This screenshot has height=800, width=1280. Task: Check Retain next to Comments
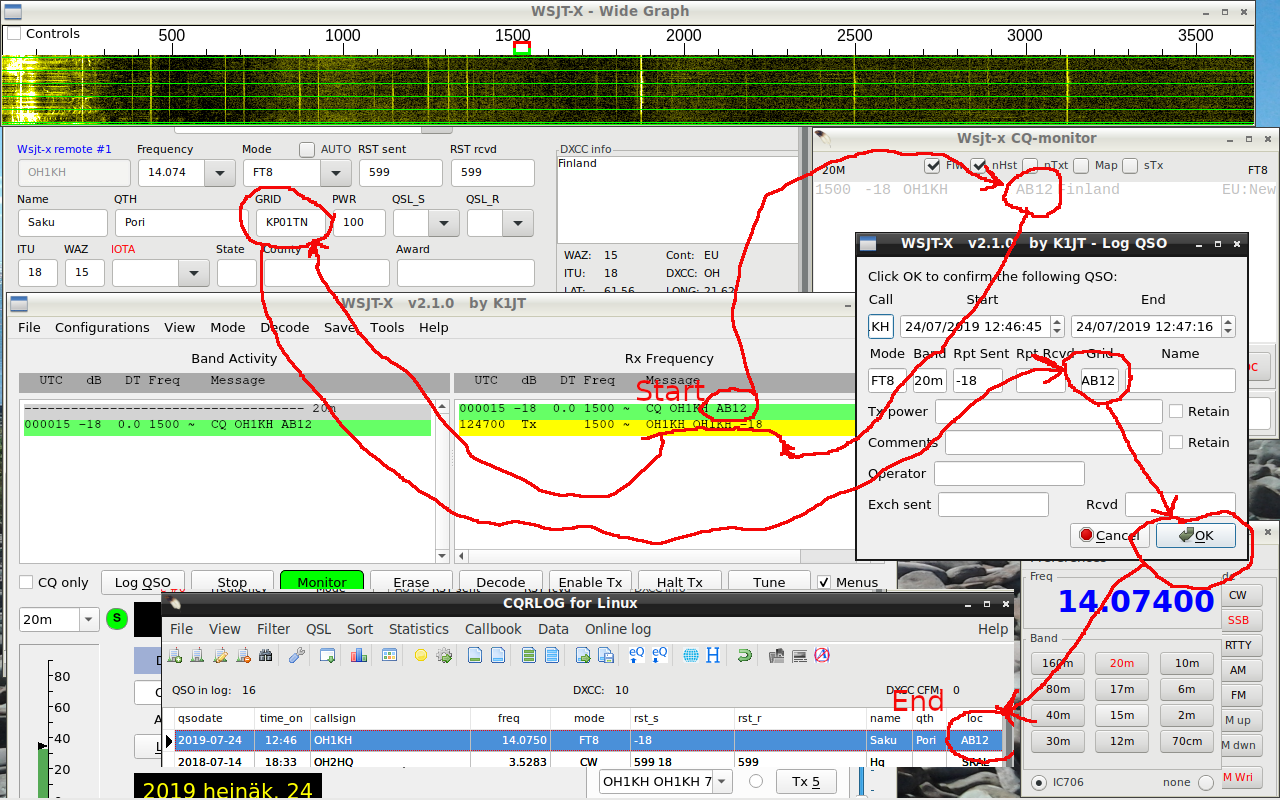point(1176,442)
